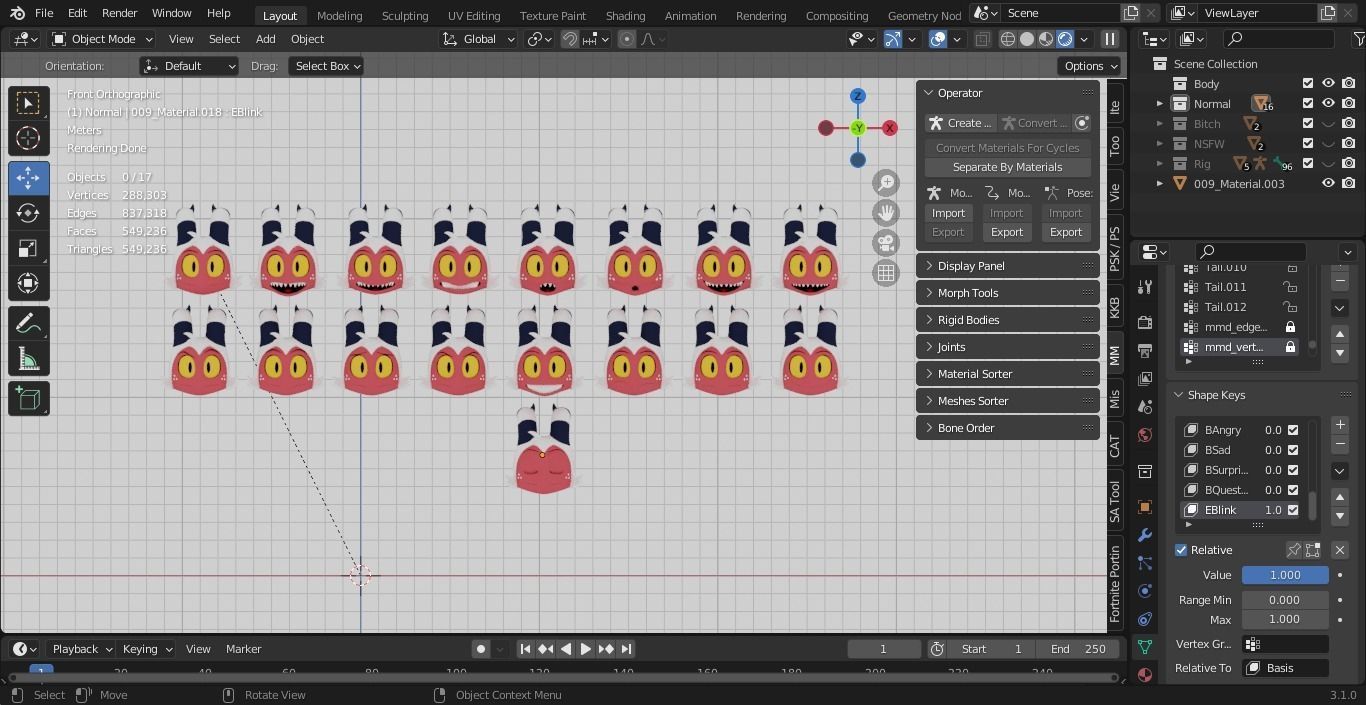Toggle the Relative checkbox
1366x705 pixels.
point(1181,550)
